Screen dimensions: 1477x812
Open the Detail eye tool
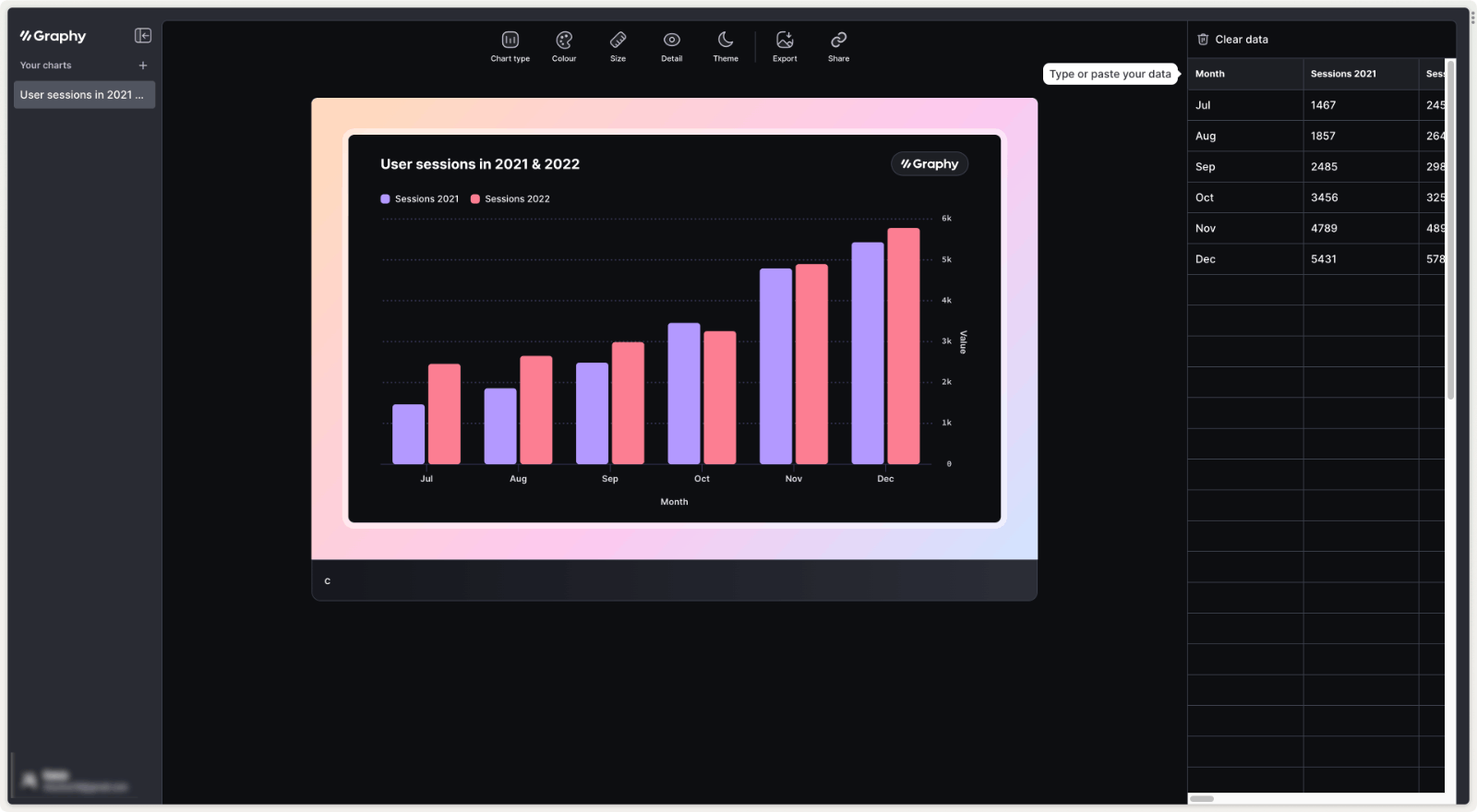tap(671, 46)
